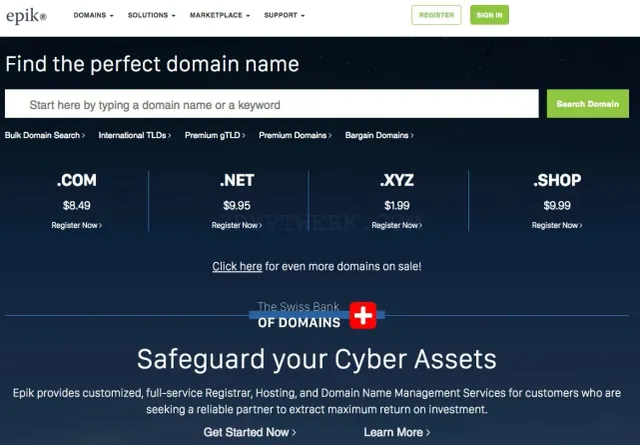Click the Register button in header
The height and width of the screenshot is (445, 640).
pos(436,15)
